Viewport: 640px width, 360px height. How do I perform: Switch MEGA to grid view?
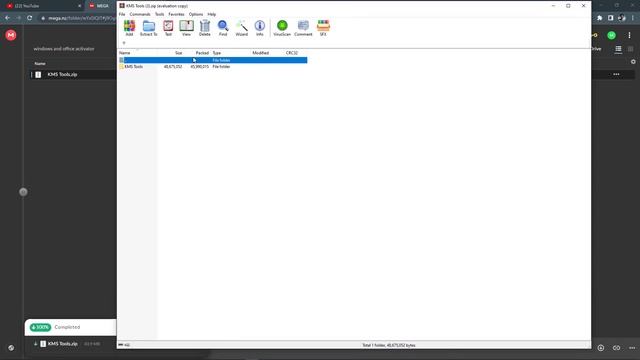click(x=631, y=49)
